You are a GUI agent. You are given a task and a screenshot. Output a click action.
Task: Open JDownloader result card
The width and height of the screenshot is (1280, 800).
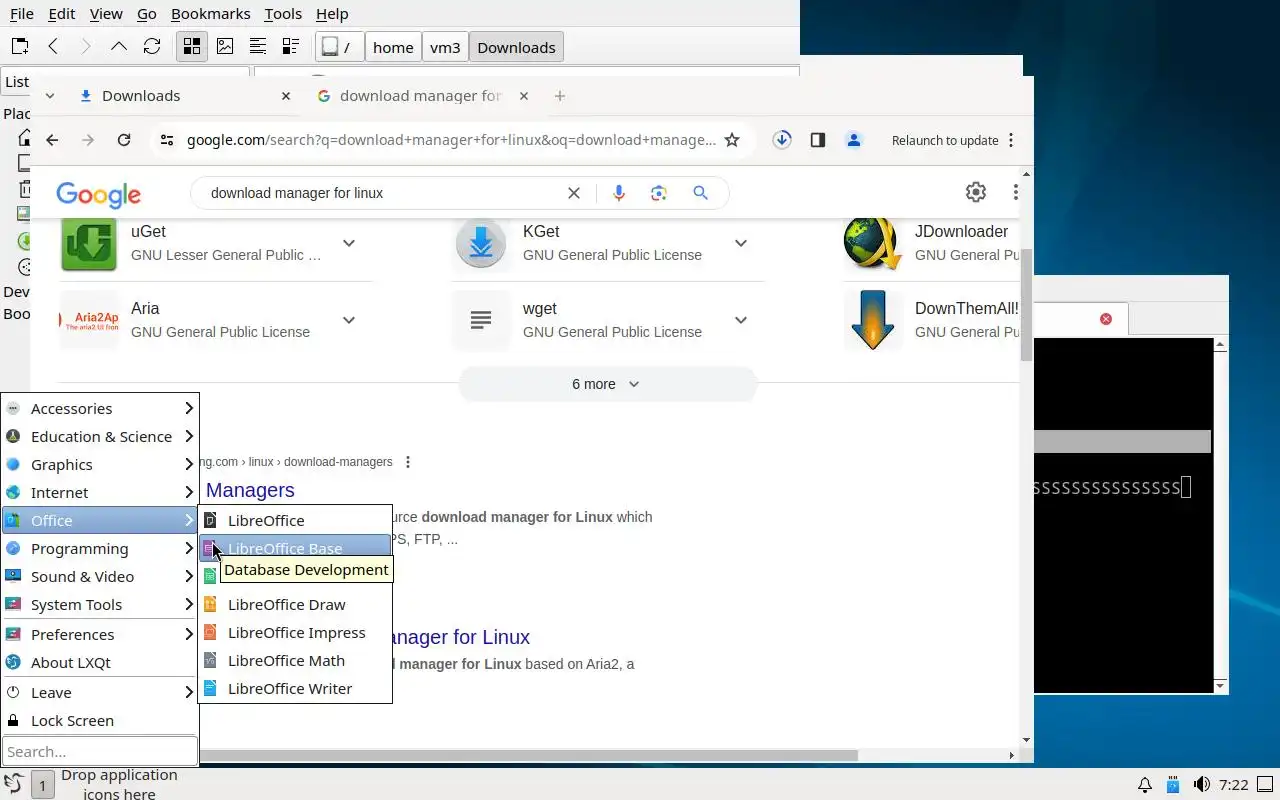931,243
